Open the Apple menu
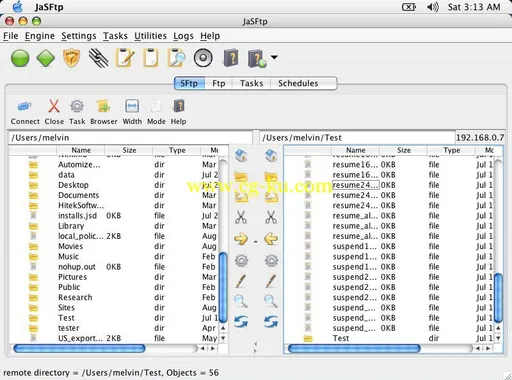The height and width of the screenshot is (380, 512). point(18,7)
